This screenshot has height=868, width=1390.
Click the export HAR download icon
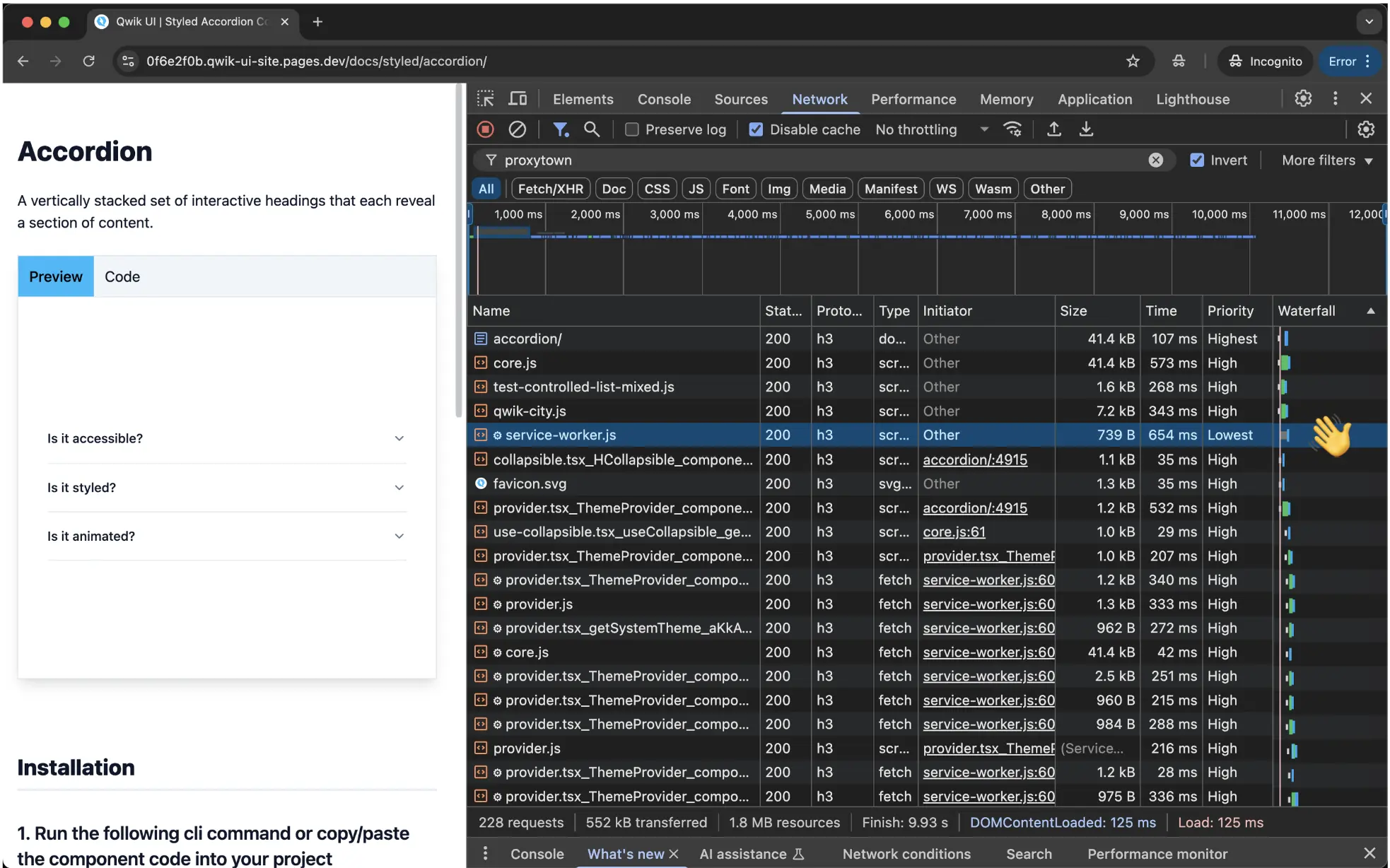[1086, 129]
